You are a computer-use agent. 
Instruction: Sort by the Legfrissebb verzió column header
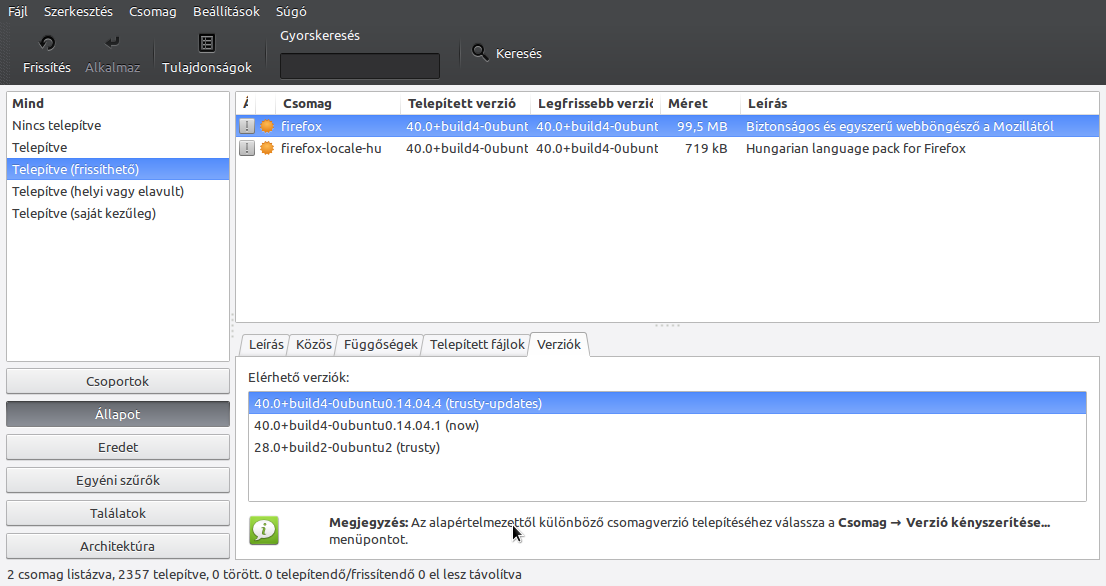click(595, 104)
